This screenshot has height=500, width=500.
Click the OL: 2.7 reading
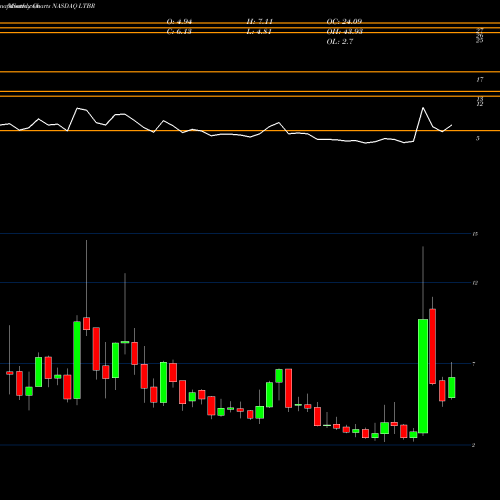pyautogui.click(x=340, y=42)
